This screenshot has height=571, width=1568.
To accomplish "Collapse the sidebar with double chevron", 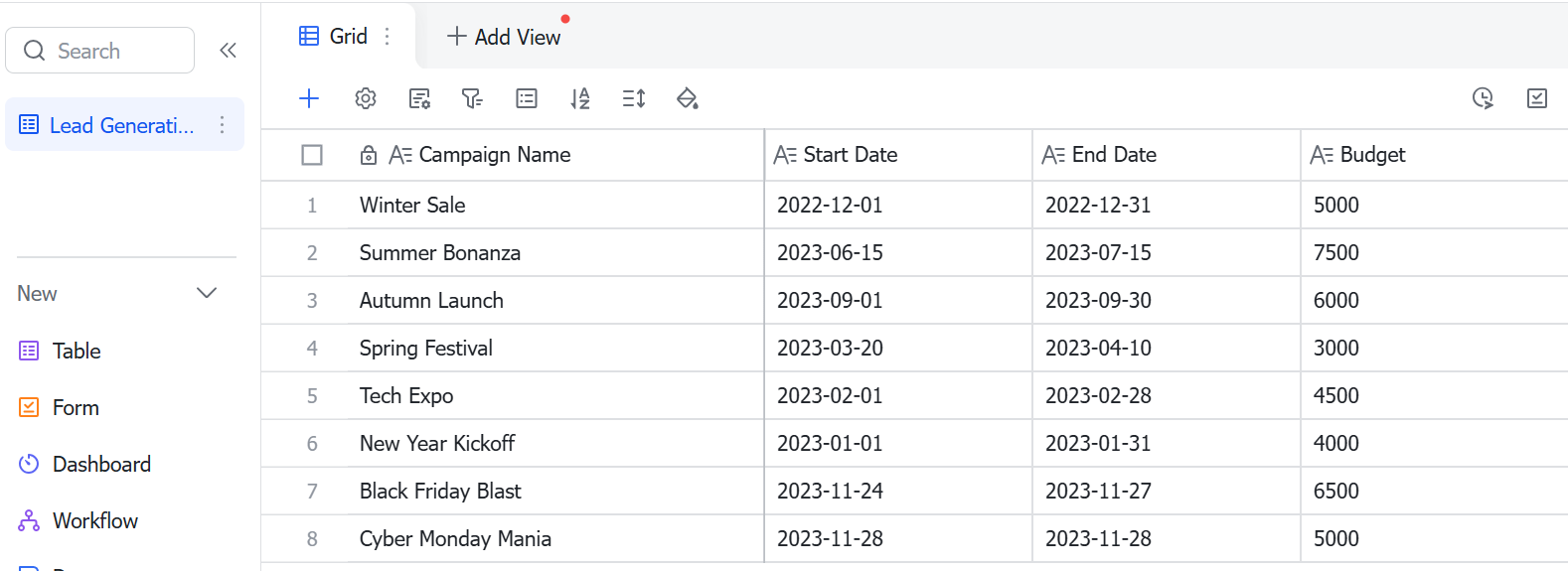I will 228,50.
